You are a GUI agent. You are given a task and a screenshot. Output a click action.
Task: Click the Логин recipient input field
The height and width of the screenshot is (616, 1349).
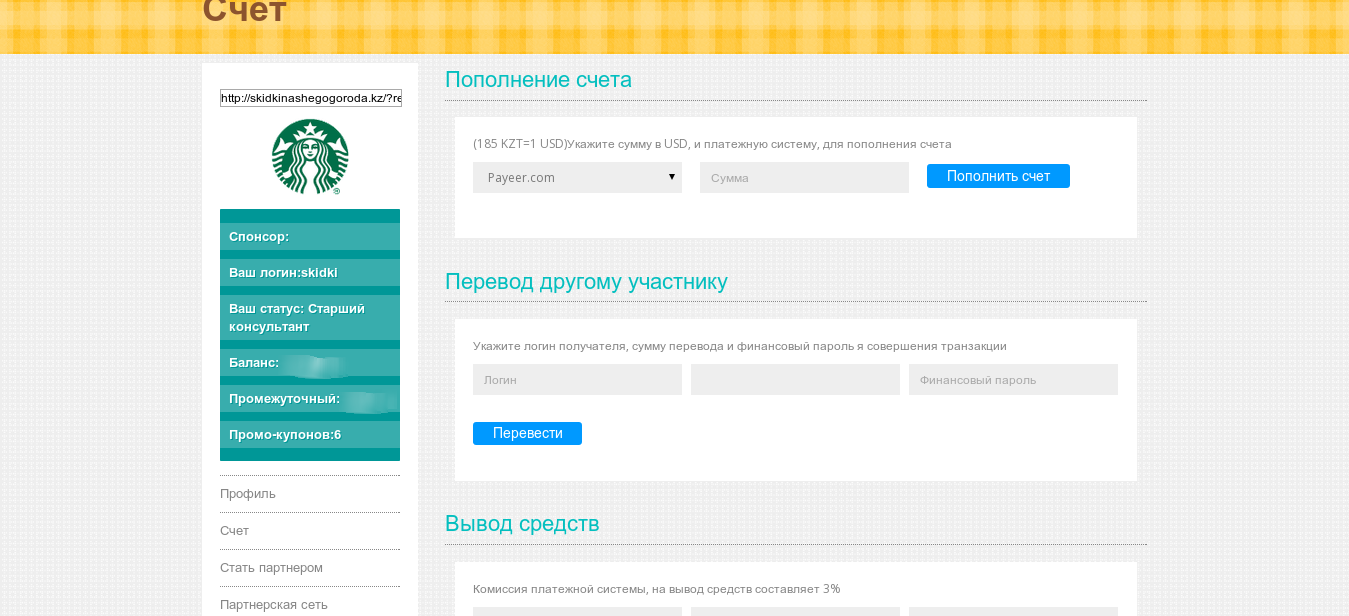pos(577,379)
